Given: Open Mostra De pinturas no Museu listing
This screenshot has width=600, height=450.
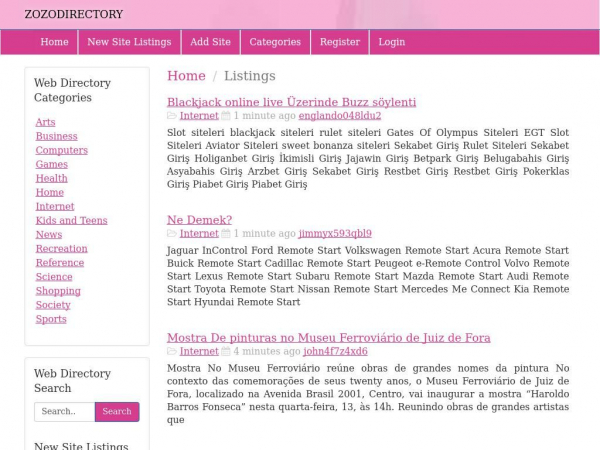Looking at the screenshot, I should tap(329, 338).
